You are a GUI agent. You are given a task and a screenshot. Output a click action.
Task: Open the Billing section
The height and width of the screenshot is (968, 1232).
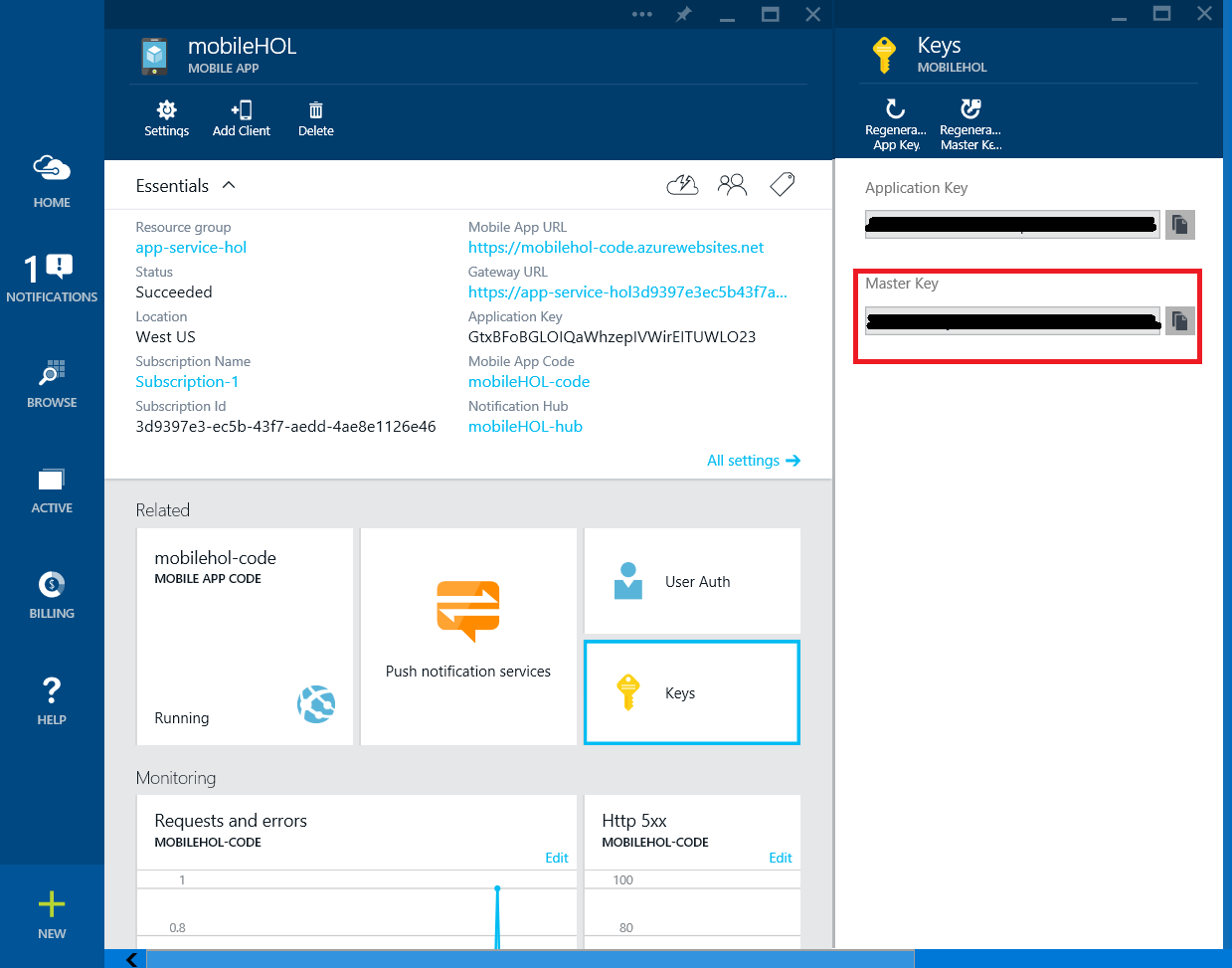point(52,595)
